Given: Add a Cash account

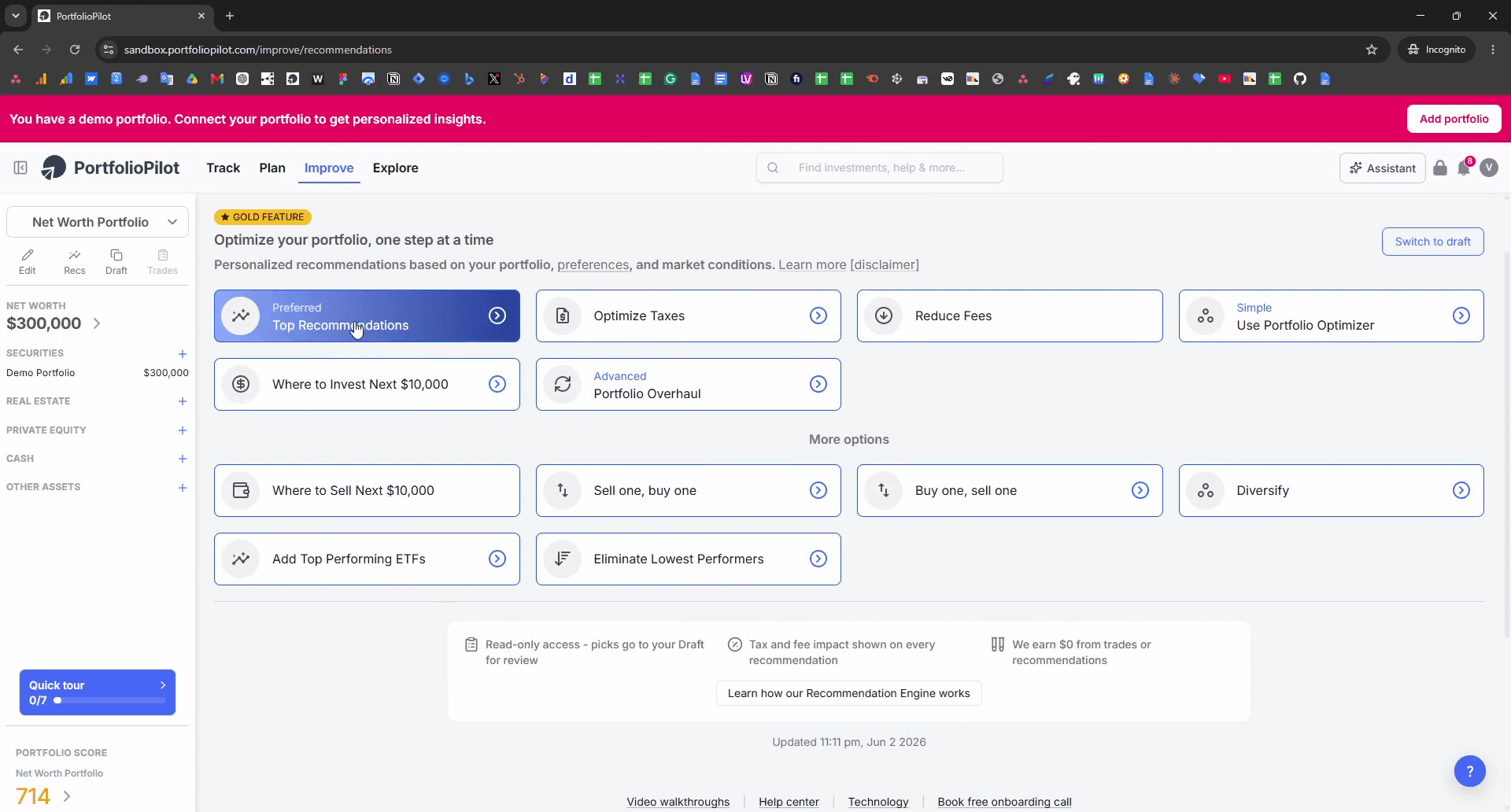Looking at the screenshot, I should pos(183,459).
